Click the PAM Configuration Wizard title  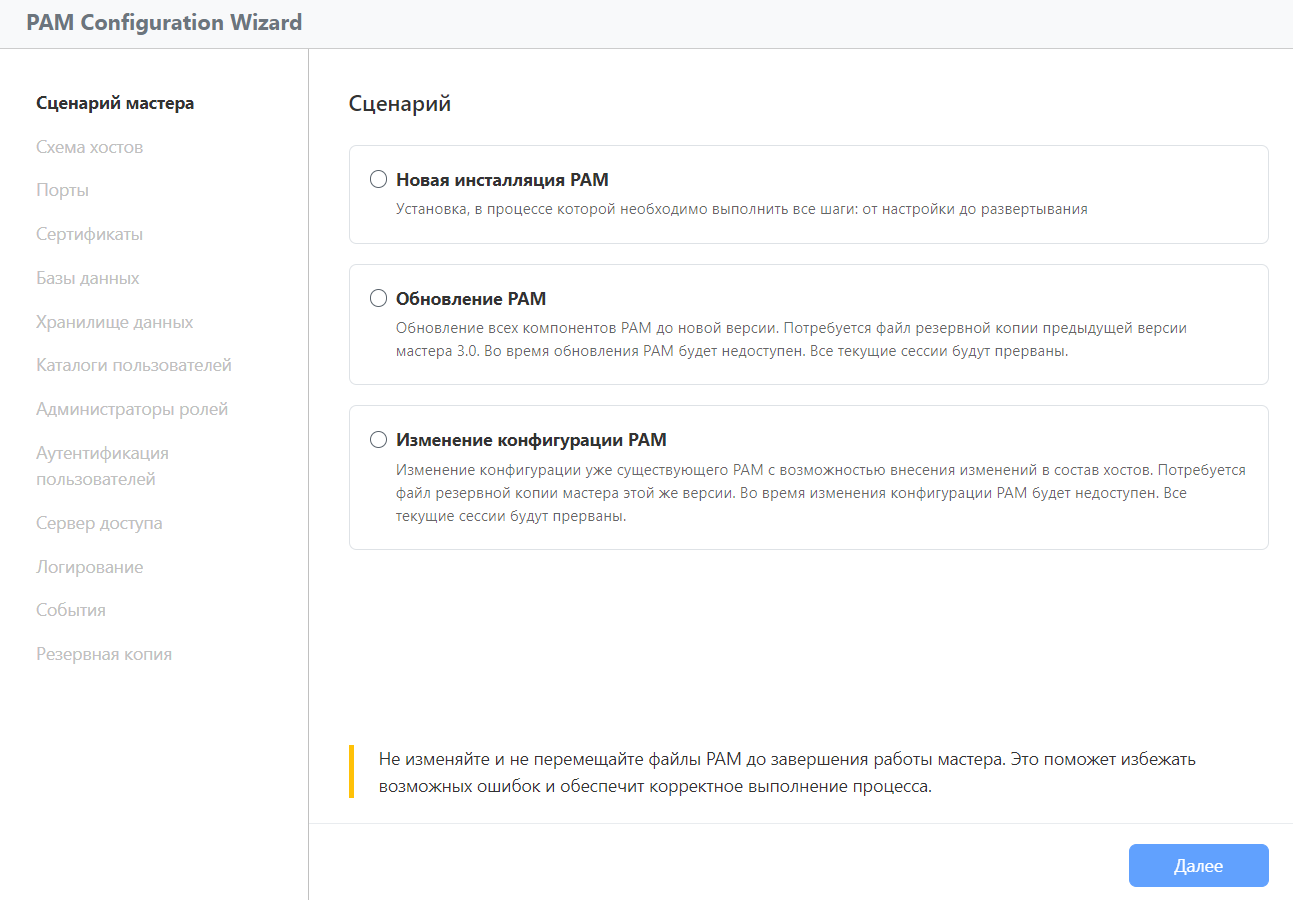tap(164, 22)
